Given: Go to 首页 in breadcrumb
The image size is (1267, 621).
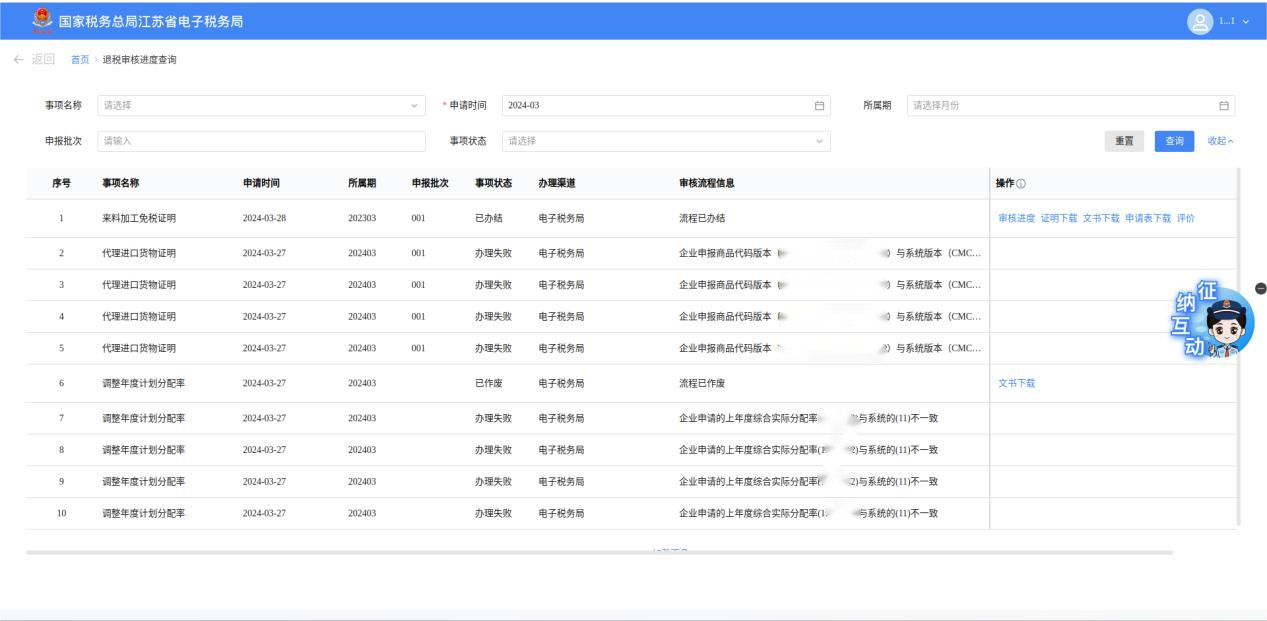Looking at the screenshot, I should pos(80,61).
